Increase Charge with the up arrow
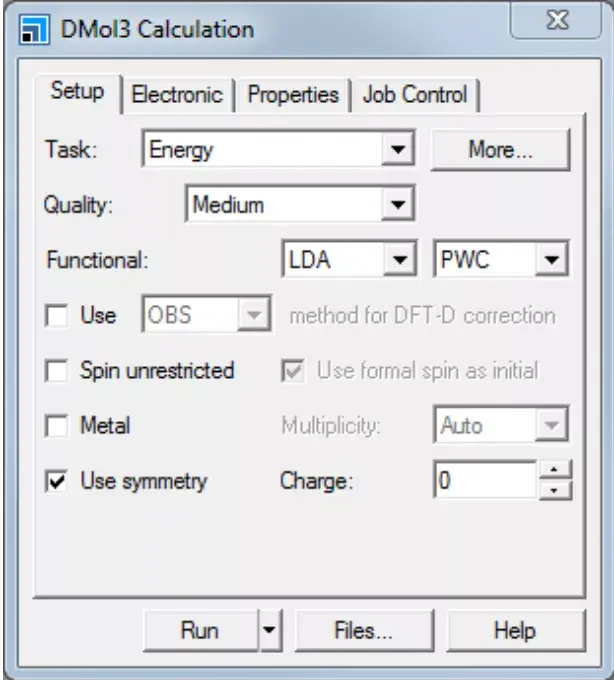The height and width of the screenshot is (680, 614). click(x=553, y=472)
